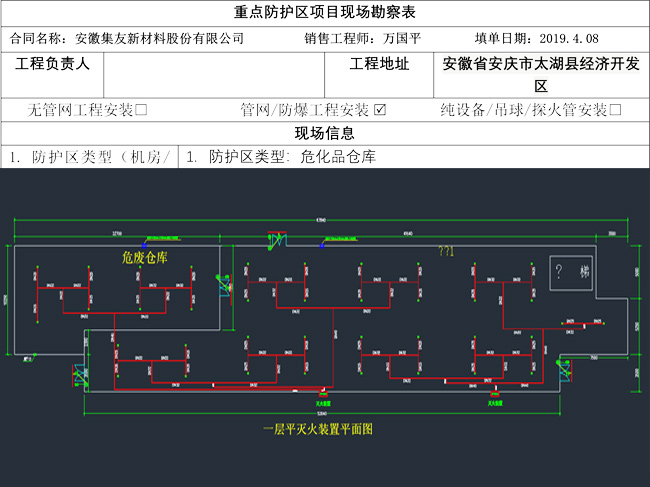This screenshot has width=650, height=487.
Task: Click the contract name 安徽集友新材料股份有限公司
Action: pos(160,39)
